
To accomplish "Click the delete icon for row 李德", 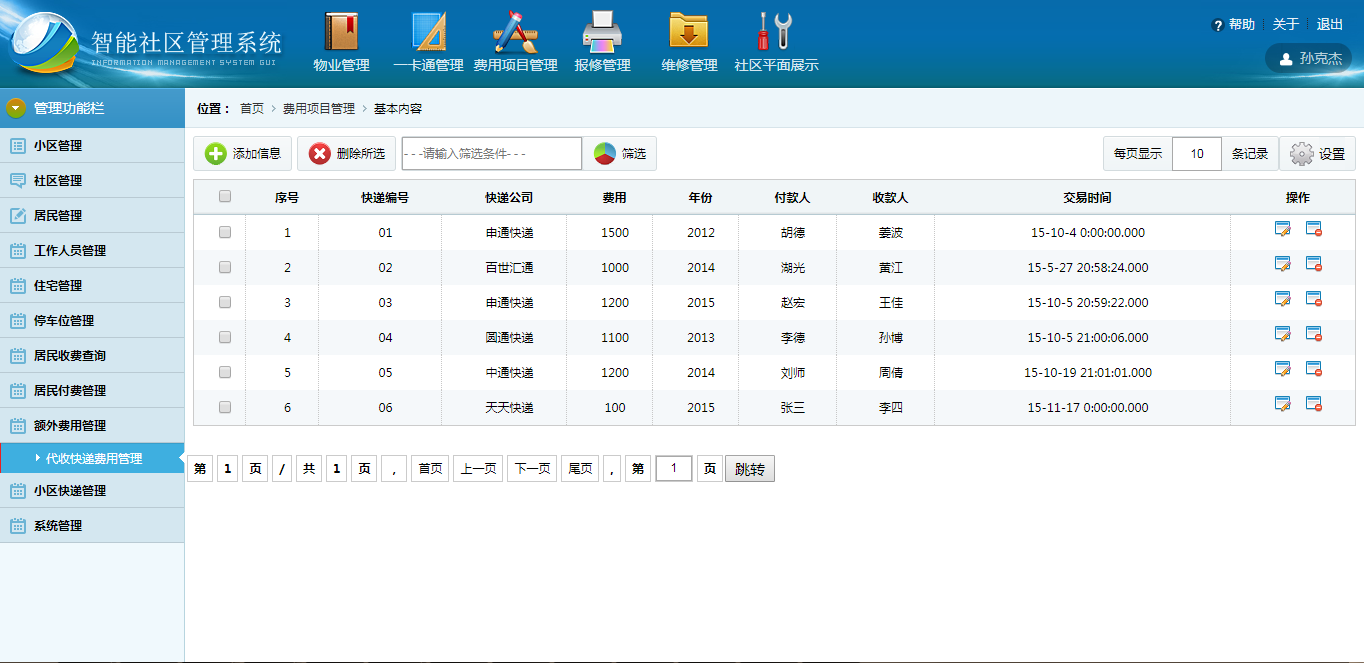I will click(x=1314, y=334).
